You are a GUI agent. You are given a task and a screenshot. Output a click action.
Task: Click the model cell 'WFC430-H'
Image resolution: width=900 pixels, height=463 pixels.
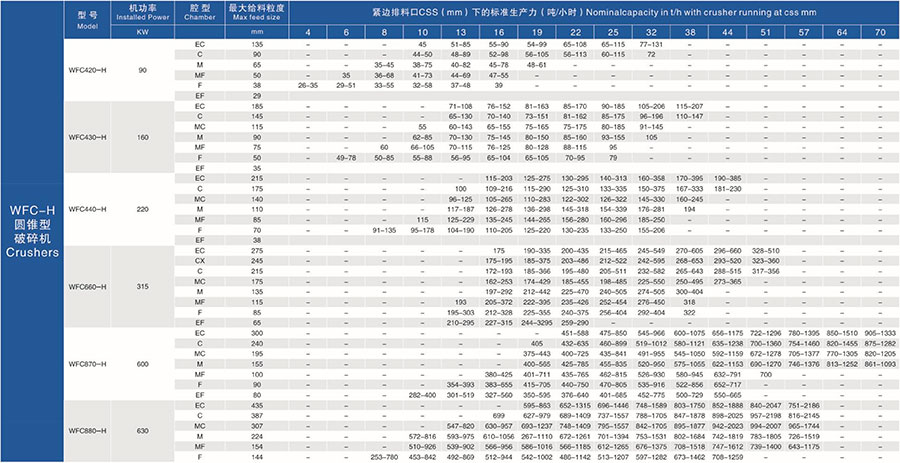(87, 137)
